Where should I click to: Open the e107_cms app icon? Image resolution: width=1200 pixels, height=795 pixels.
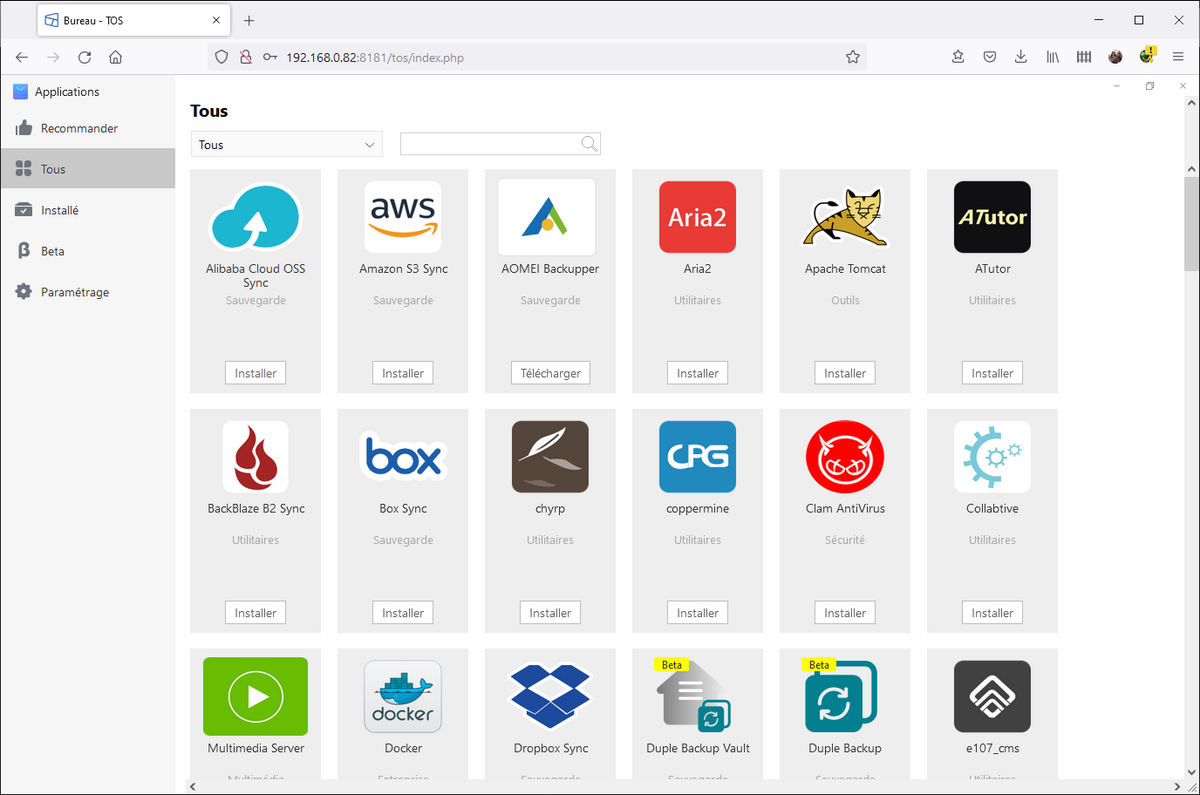(x=992, y=696)
